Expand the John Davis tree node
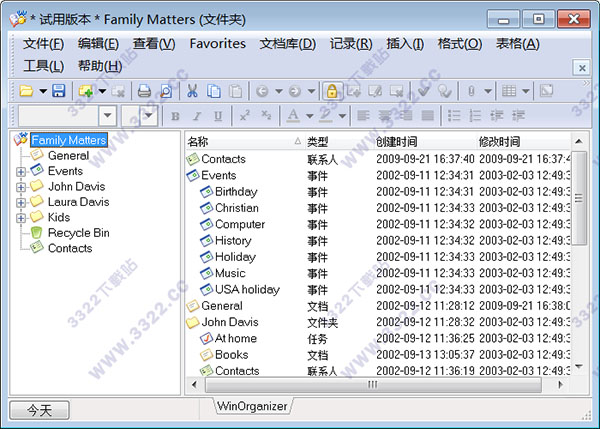The image size is (600, 429). coord(21,187)
